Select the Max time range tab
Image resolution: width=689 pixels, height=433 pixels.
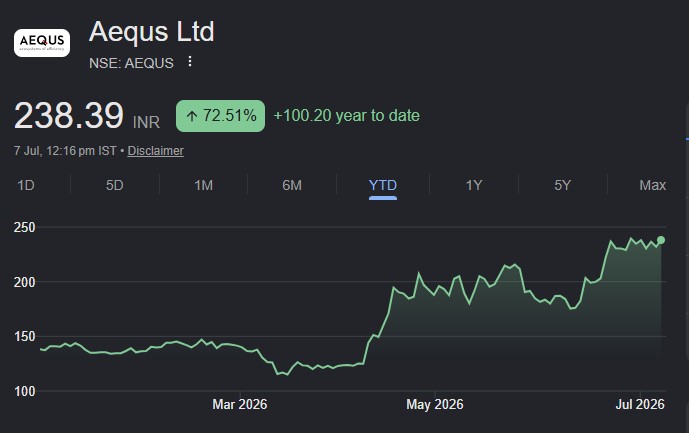(x=653, y=185)
